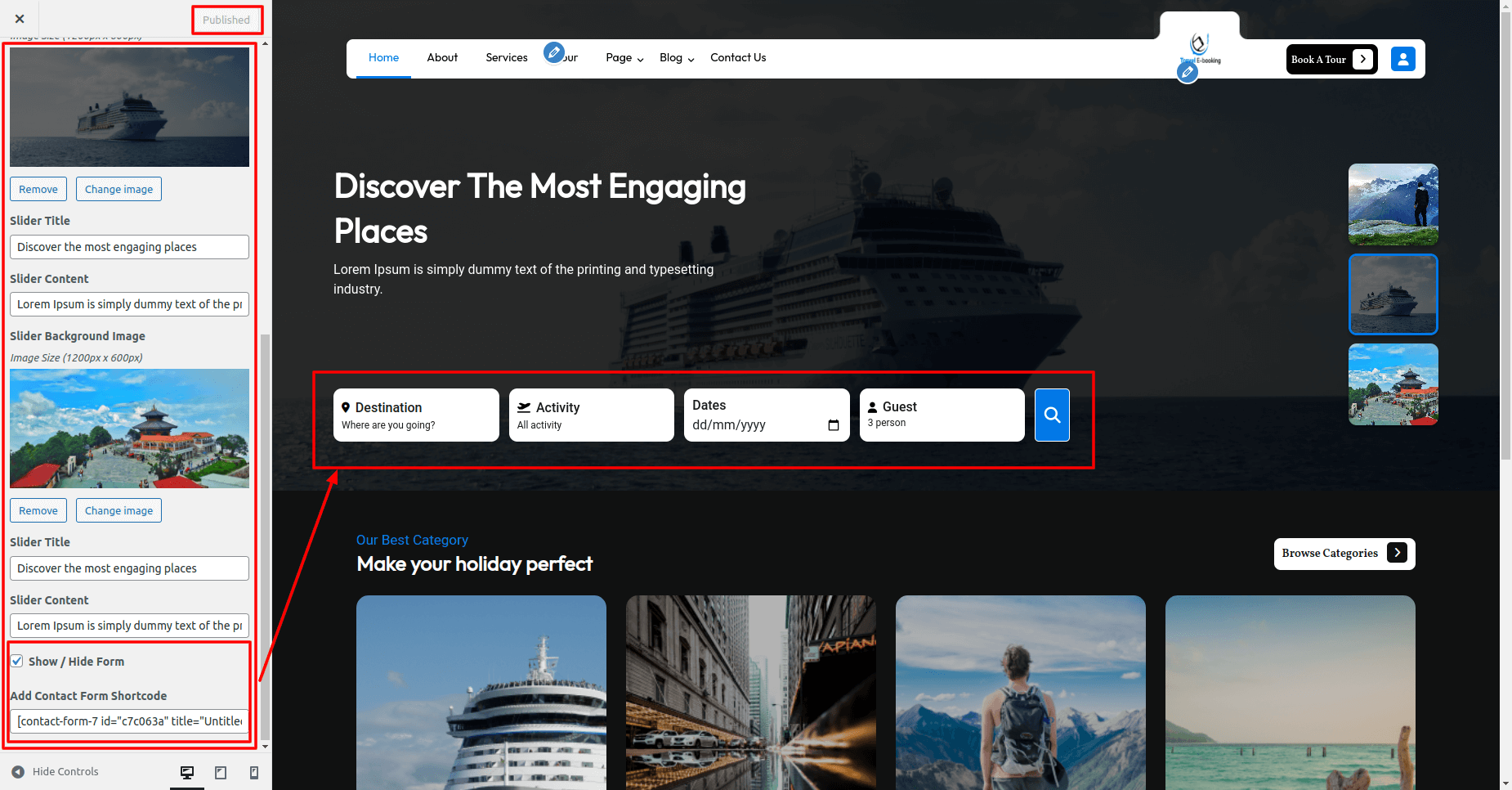Viewport: 1512px width, 790px height.
Task: Switch to desktop preview device
Action: [187, 772]
